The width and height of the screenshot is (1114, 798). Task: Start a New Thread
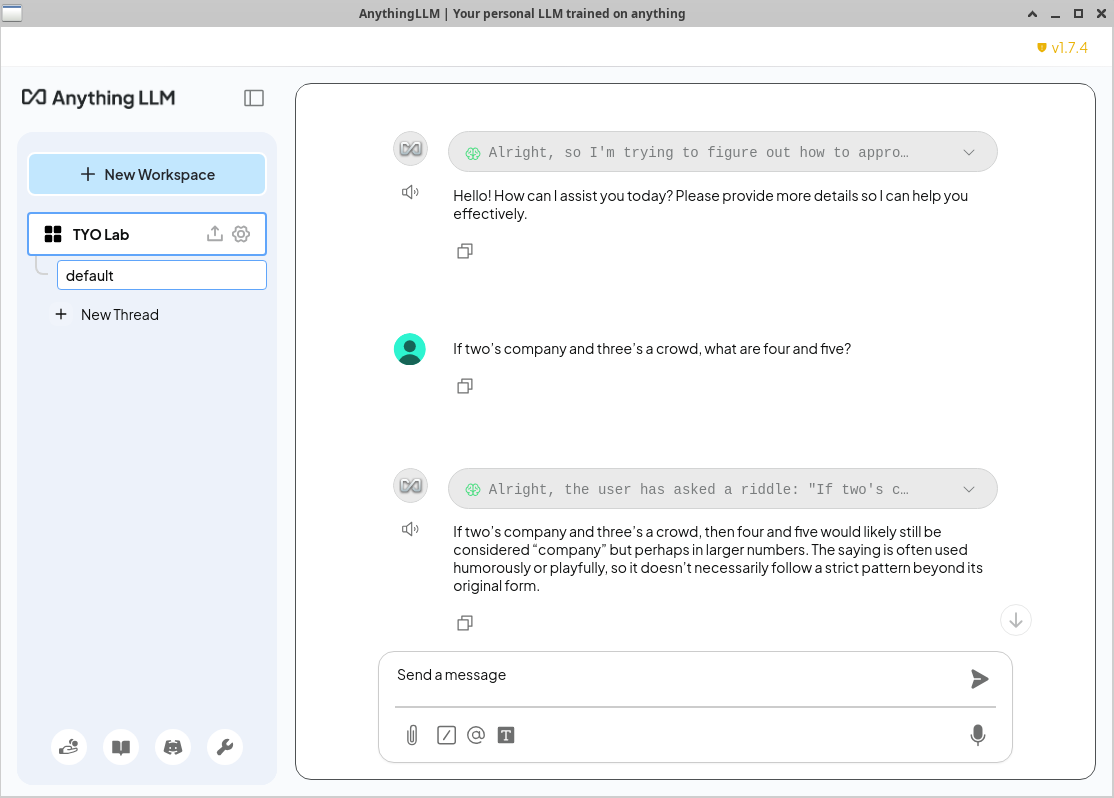(x=119, y=314)
